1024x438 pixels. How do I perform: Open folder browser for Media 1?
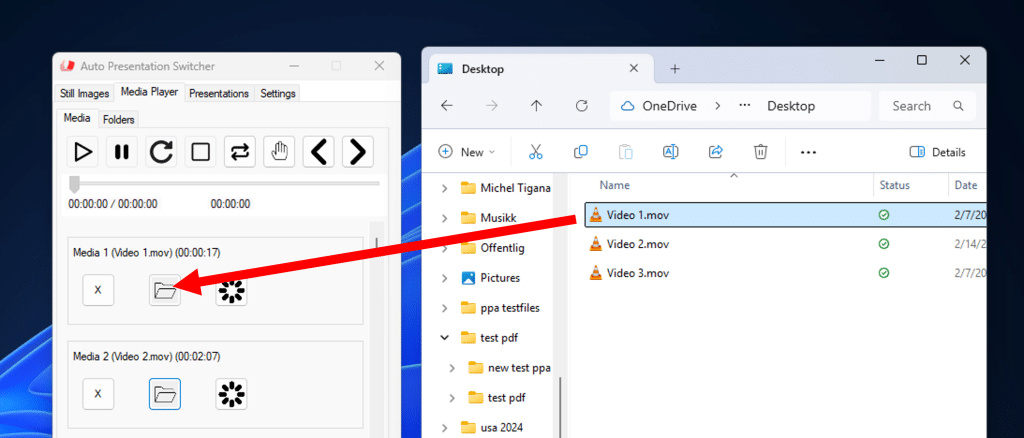[x=165, y=290]
